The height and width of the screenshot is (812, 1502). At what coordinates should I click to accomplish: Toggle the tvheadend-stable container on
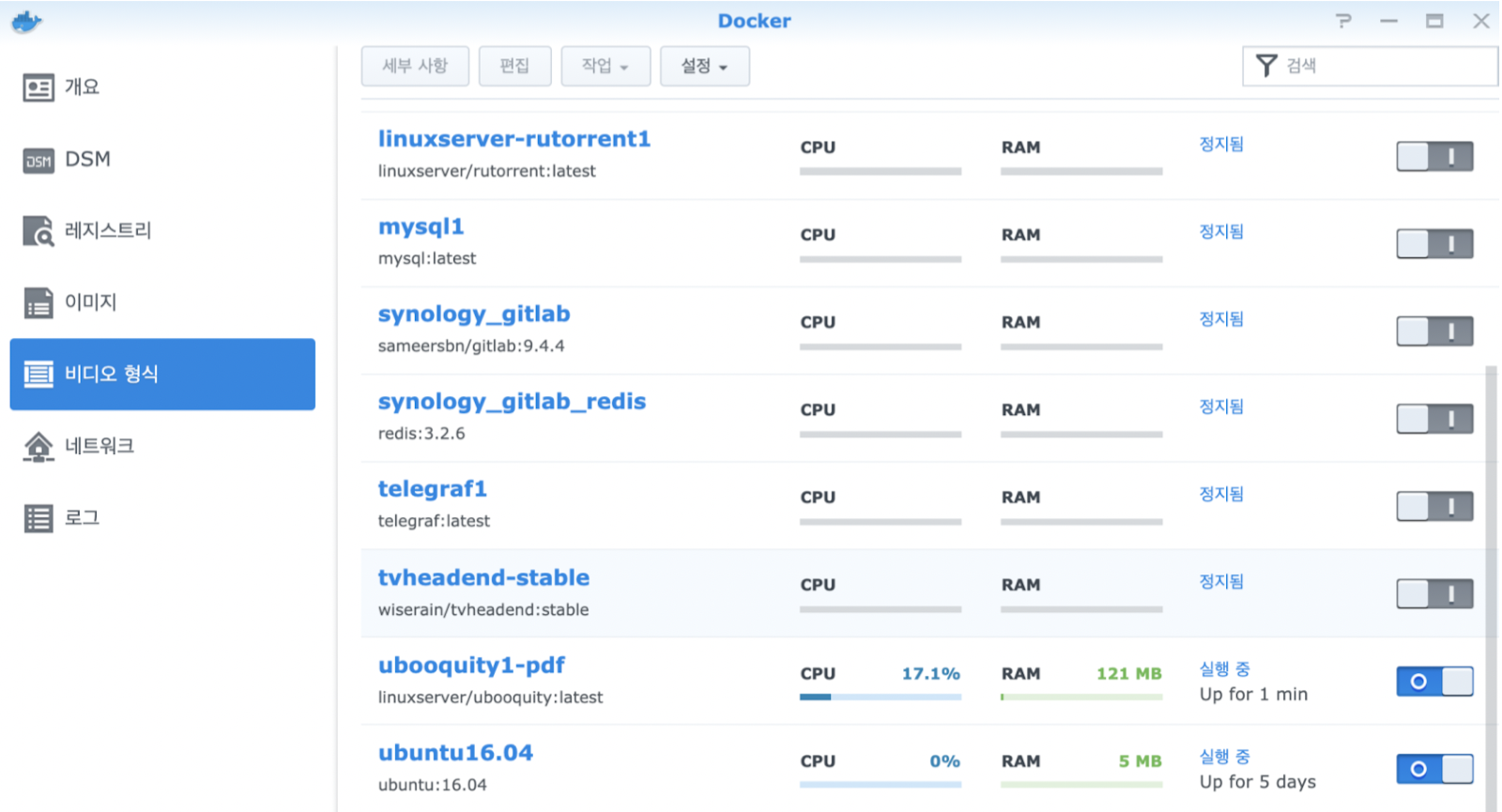pos(1434,594)
